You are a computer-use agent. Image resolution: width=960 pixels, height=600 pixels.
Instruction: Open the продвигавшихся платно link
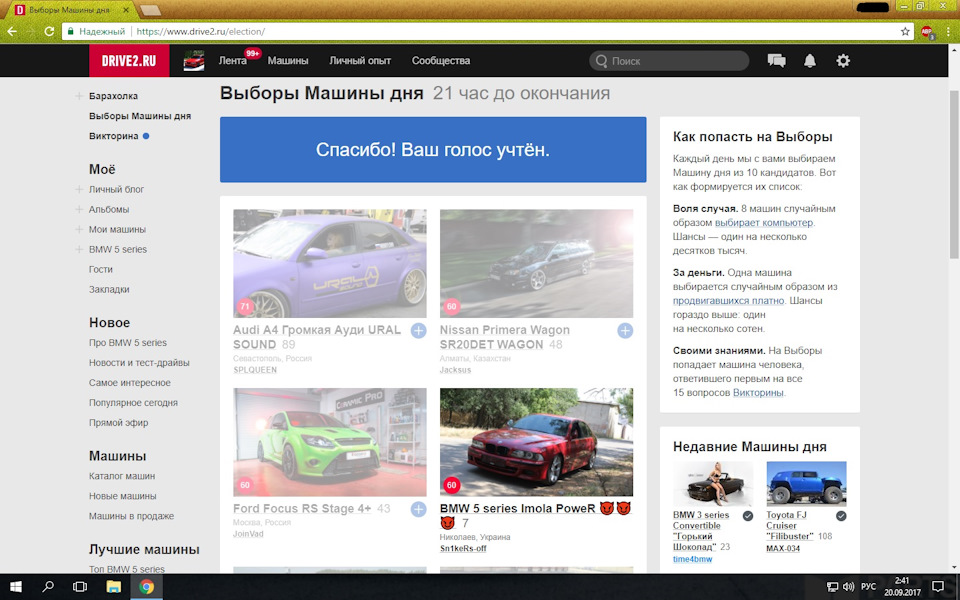(x=728, y=301)
